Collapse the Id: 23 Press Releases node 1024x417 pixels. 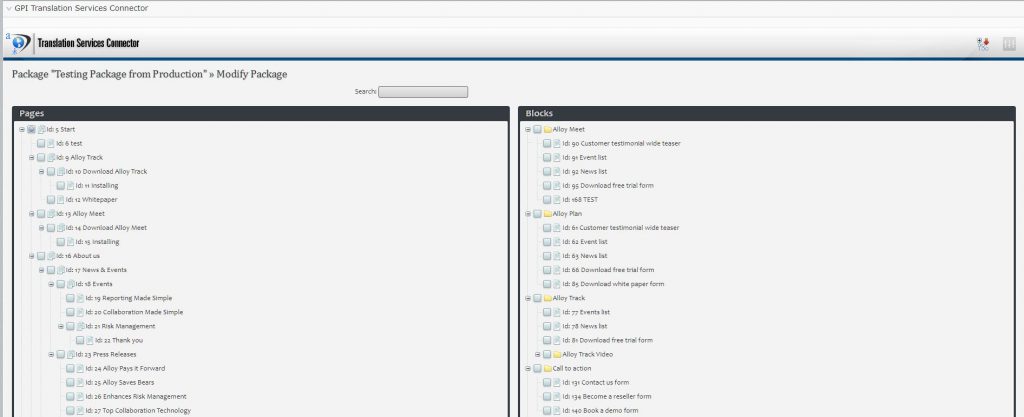(x=50, y=354)
